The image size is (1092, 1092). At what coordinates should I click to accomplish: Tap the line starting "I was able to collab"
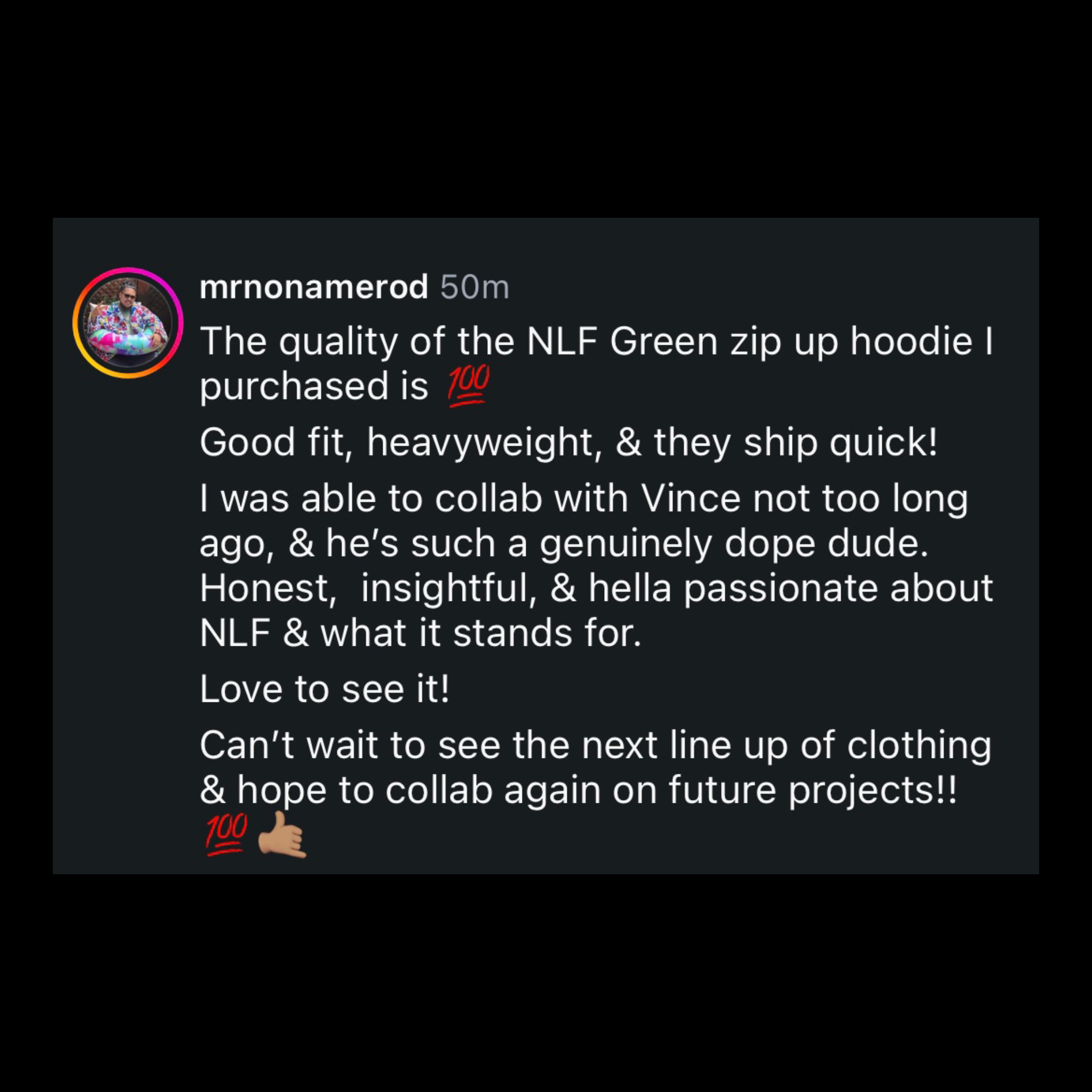click(x=583, y=499)
